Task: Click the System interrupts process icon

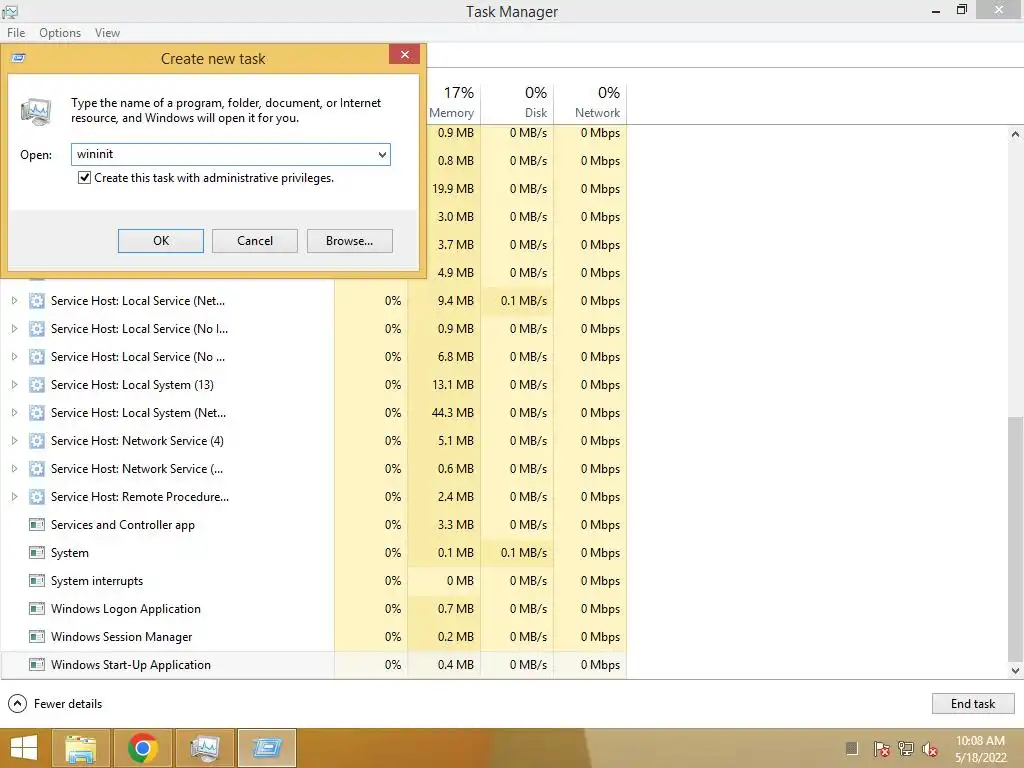Action: [37, 581]
